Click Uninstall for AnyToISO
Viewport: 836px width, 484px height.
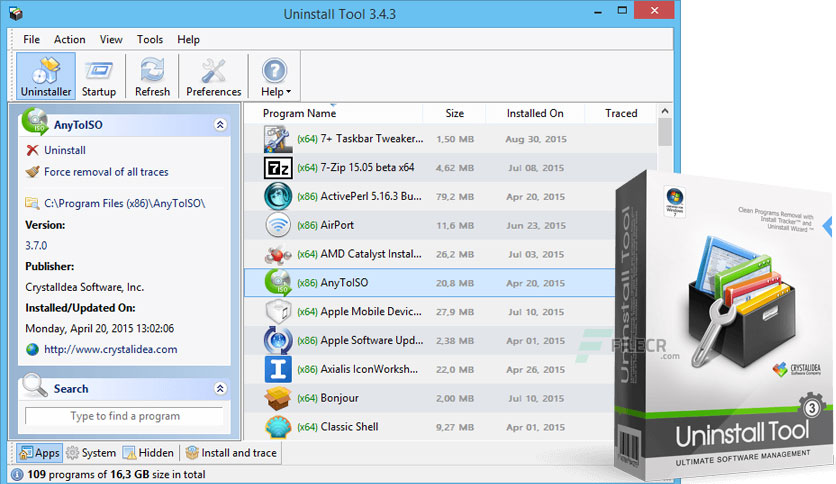[x=65, y=150]
